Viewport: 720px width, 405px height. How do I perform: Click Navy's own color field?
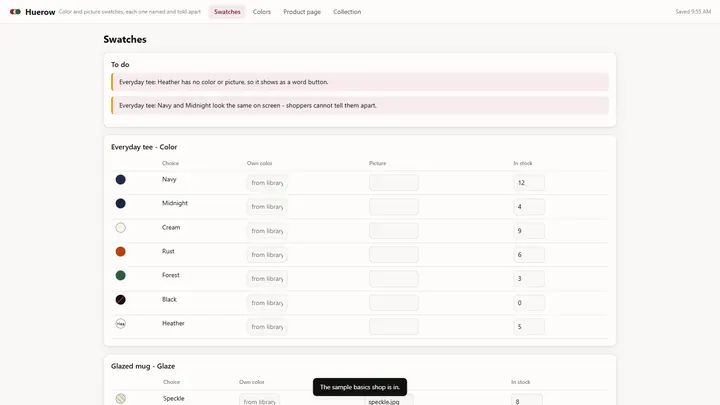point(267,183)
